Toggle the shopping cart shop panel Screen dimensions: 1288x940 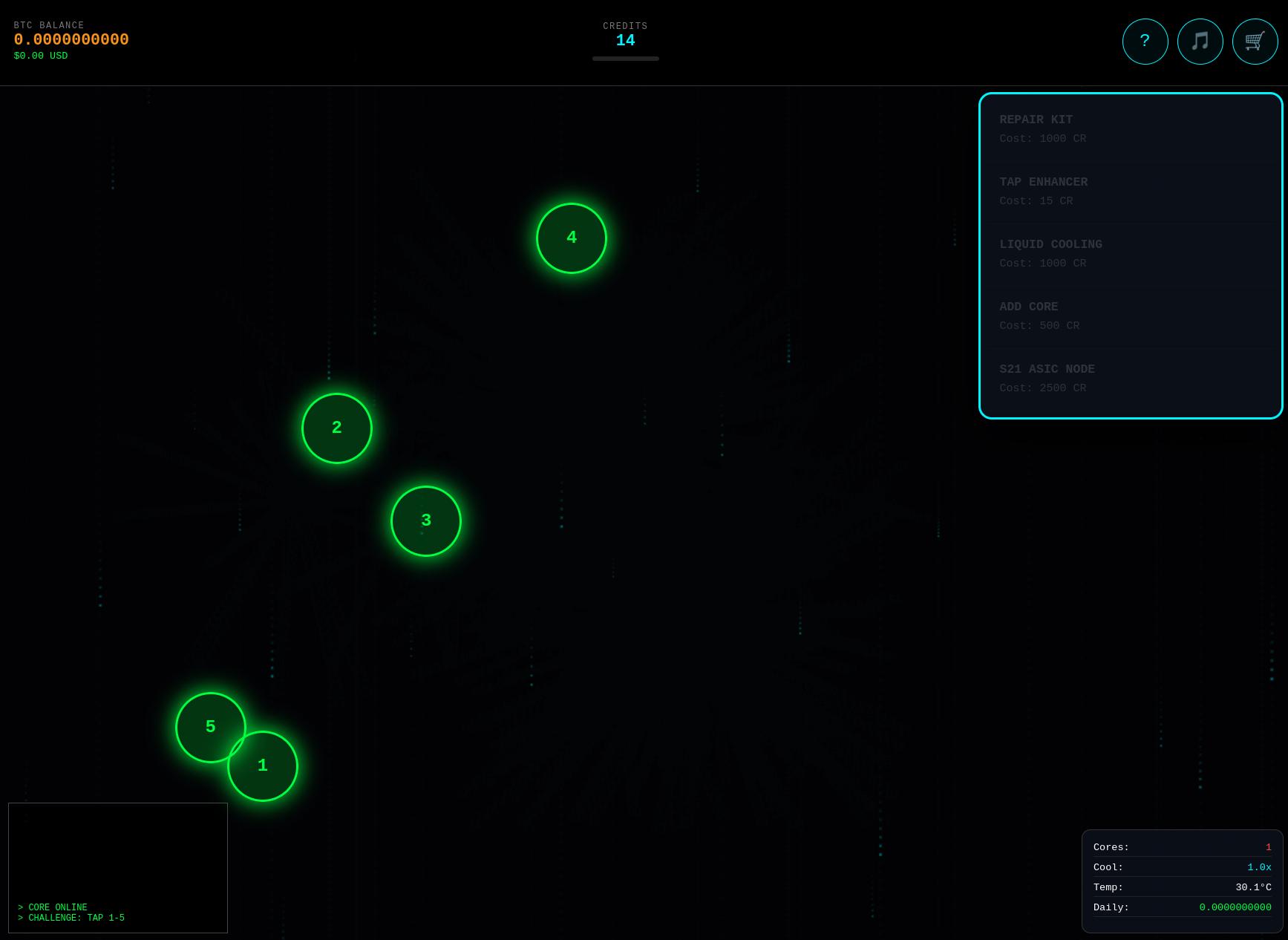(1255, 42)
